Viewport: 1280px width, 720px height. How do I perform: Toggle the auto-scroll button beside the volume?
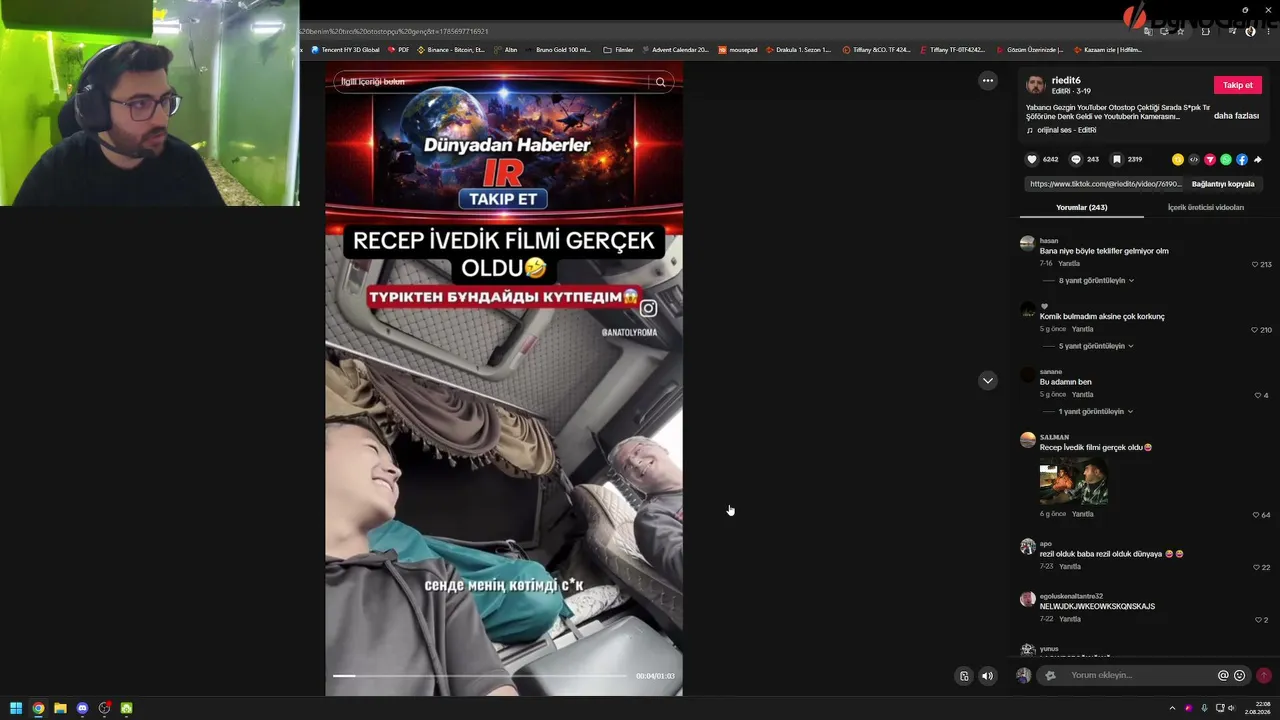(x=964, y=676)
